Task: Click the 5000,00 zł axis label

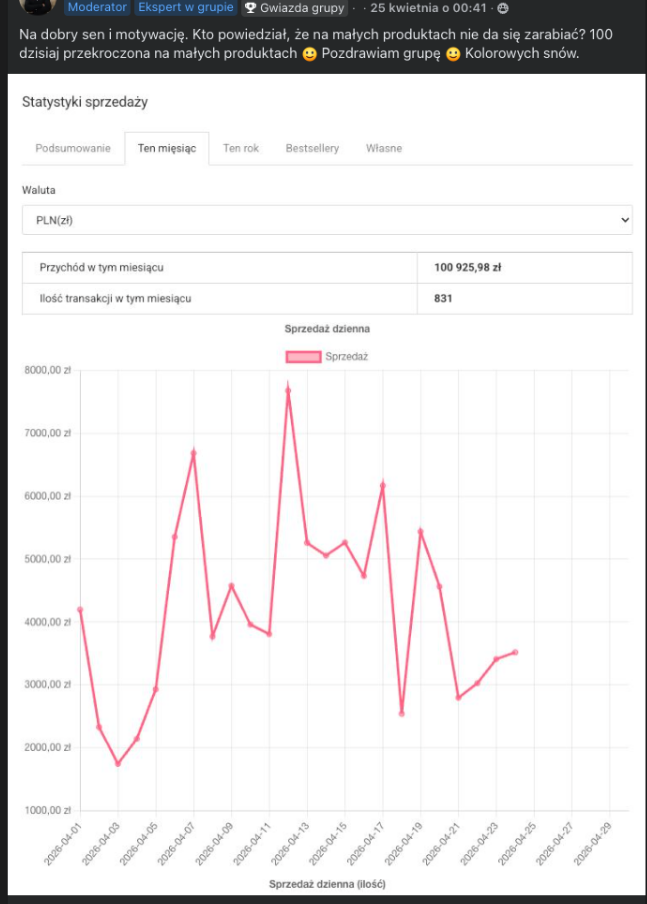Action: [x=47, y=559]
